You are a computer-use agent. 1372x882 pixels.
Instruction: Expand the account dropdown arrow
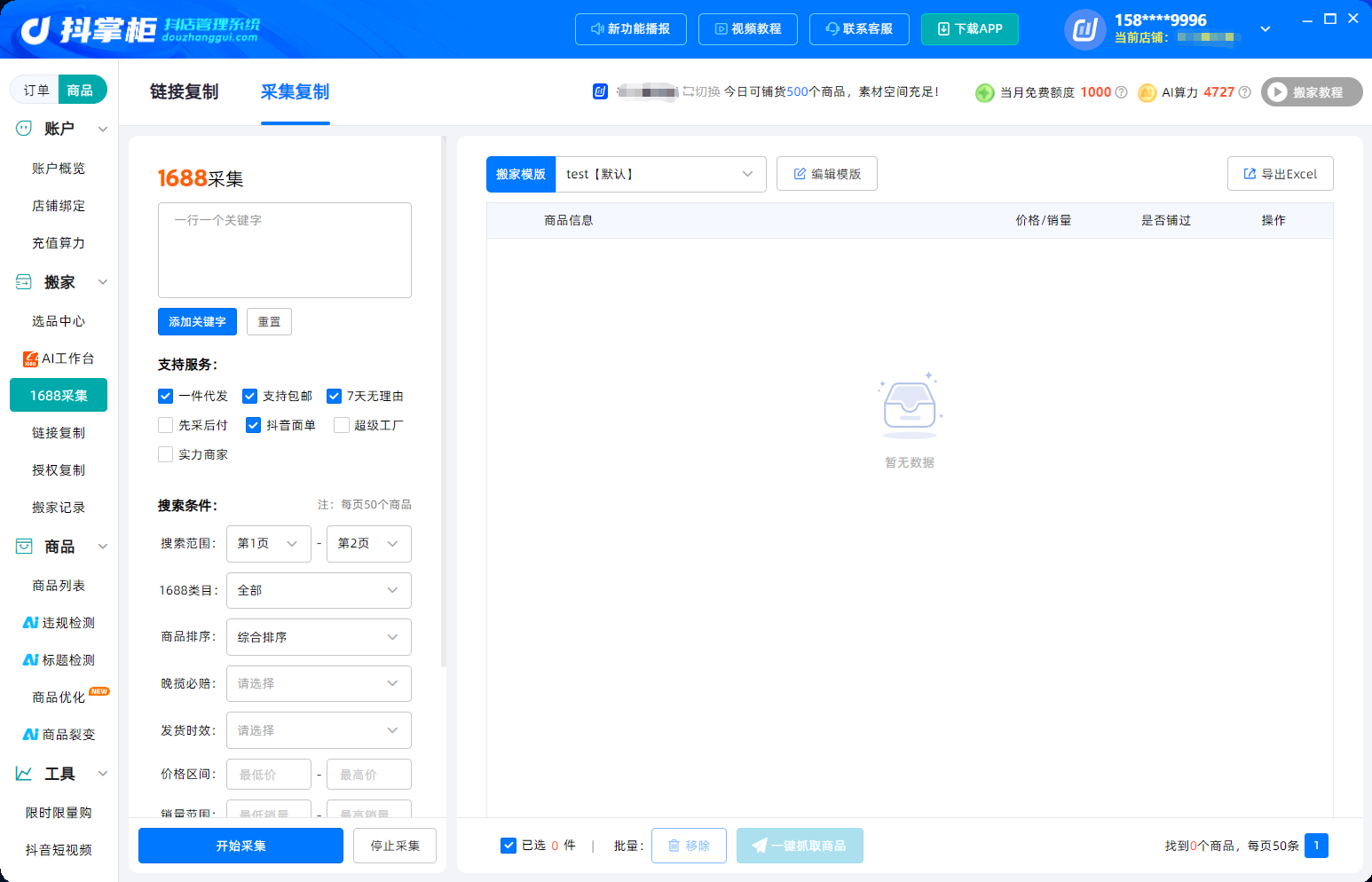pyautogui.click(x=1266, y=29)
